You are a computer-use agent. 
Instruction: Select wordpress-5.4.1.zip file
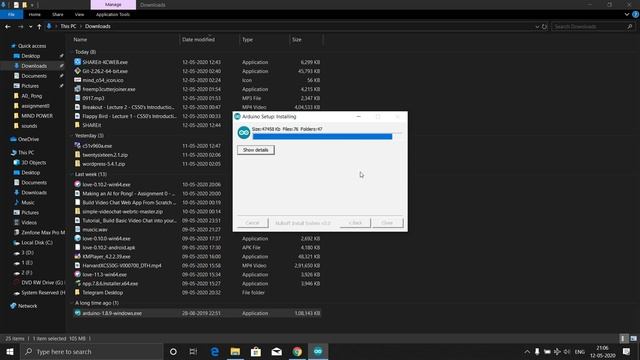pyautogui.click(x=104, y=164)
